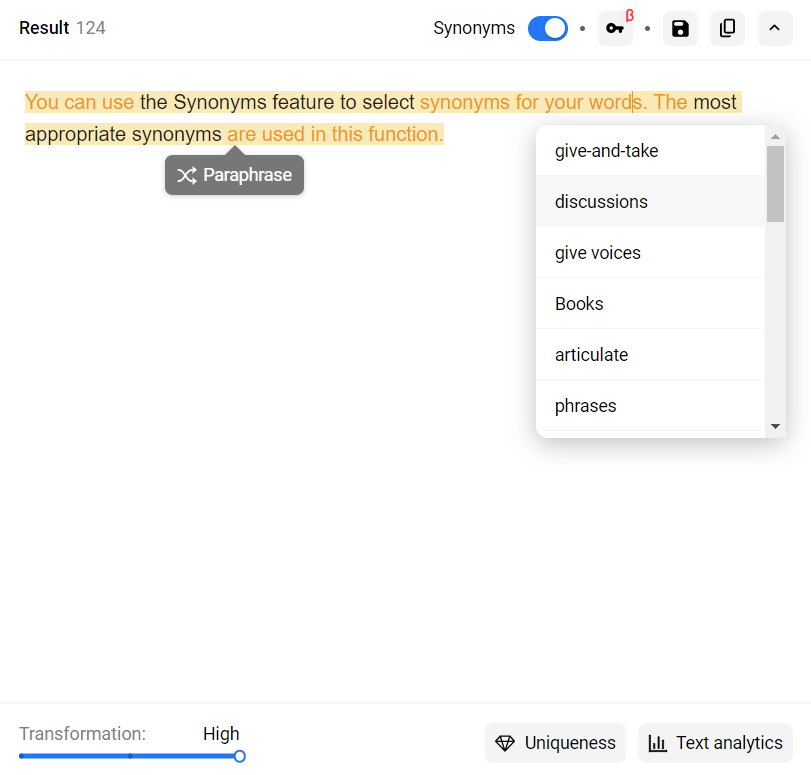
Task: Click the beta key icon button
Action: [615, 28]
